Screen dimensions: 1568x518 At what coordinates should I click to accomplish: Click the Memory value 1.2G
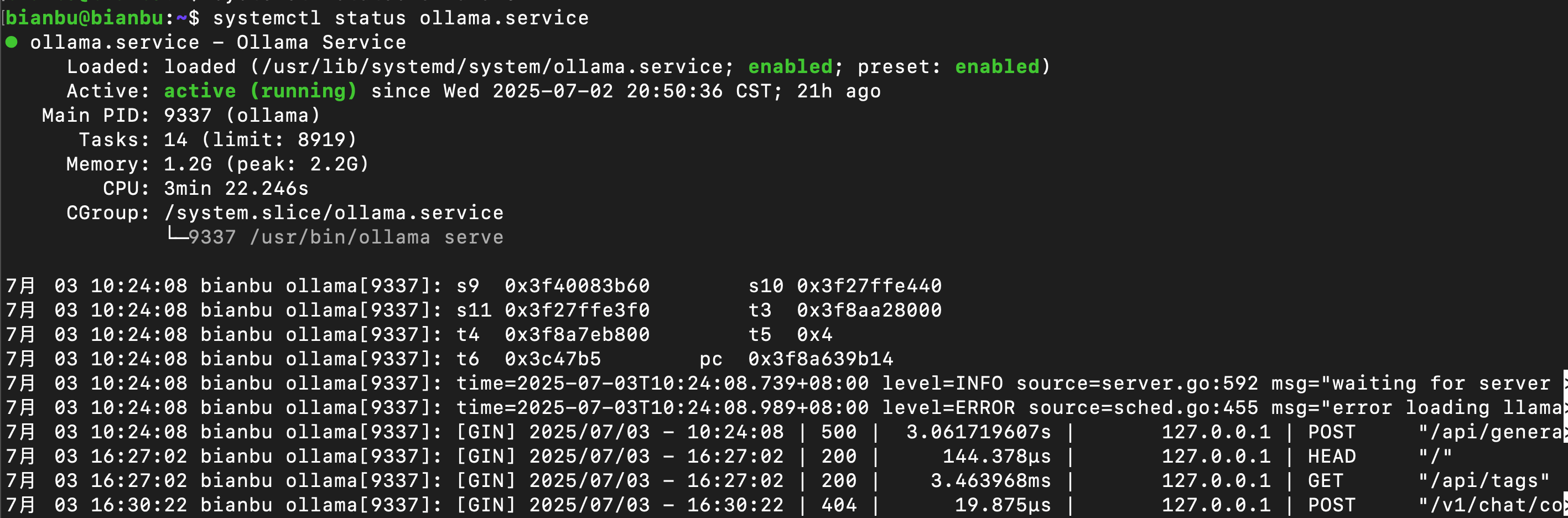point(188,164)
